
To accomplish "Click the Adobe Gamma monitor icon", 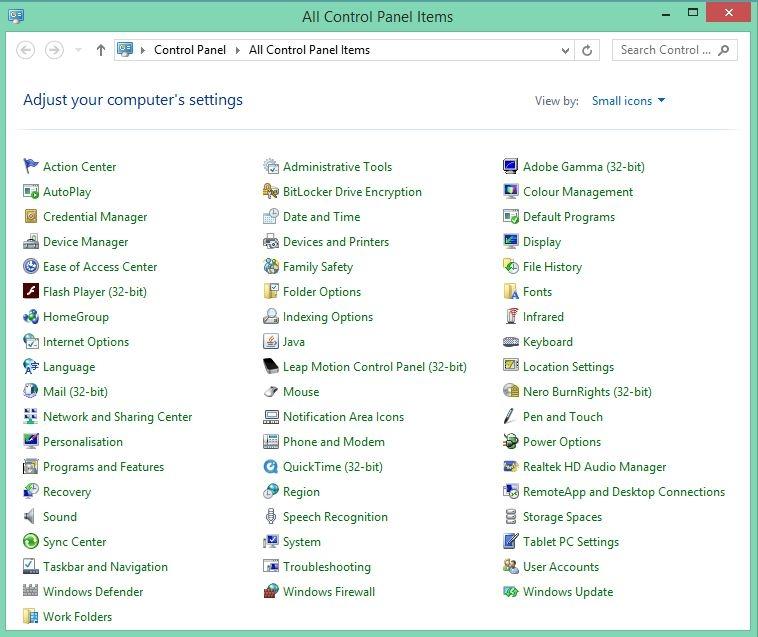I will [510, 166].
